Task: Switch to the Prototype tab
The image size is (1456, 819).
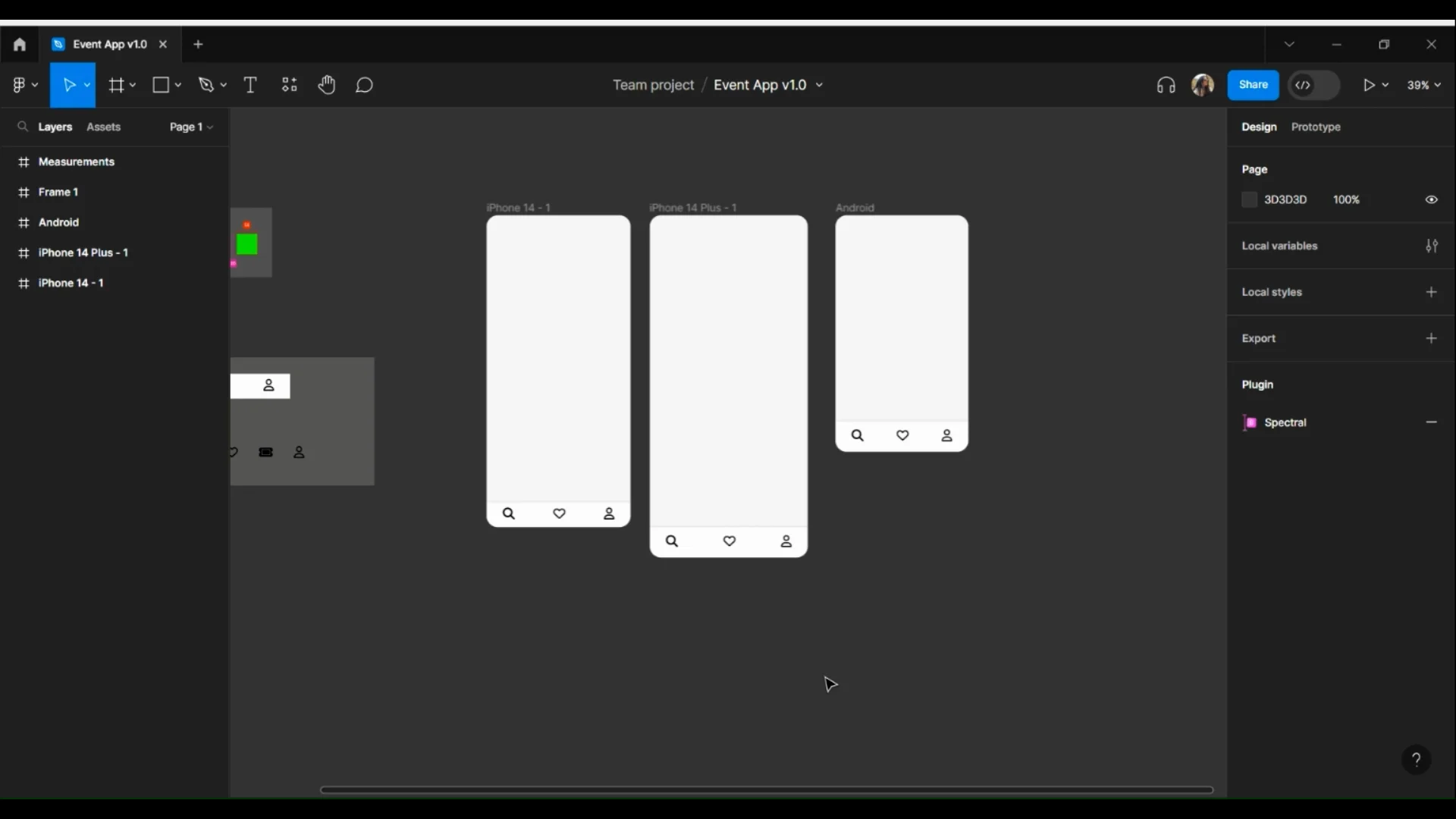Action: point(1316,127)
